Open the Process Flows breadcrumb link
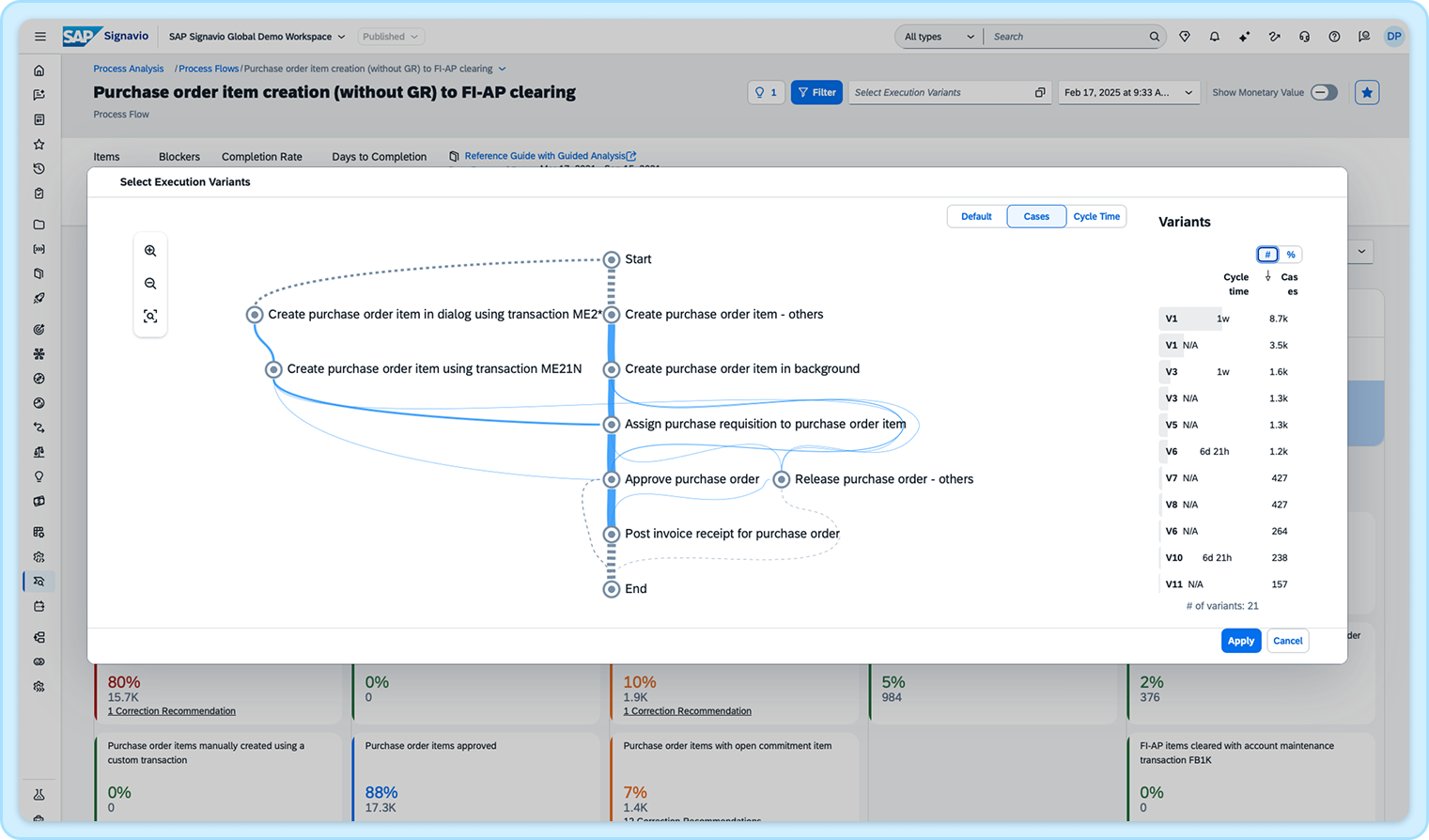Screen dimensions: 1429x840 point(209,69)
